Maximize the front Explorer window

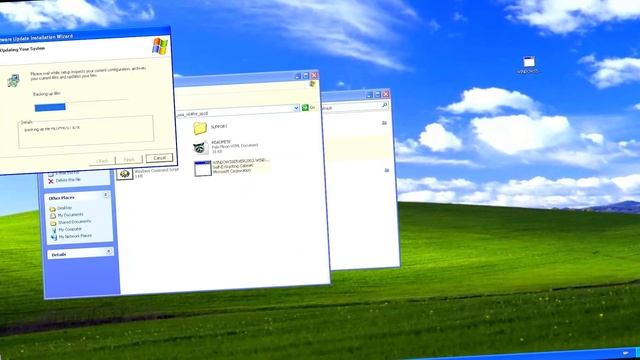[306, 76]
